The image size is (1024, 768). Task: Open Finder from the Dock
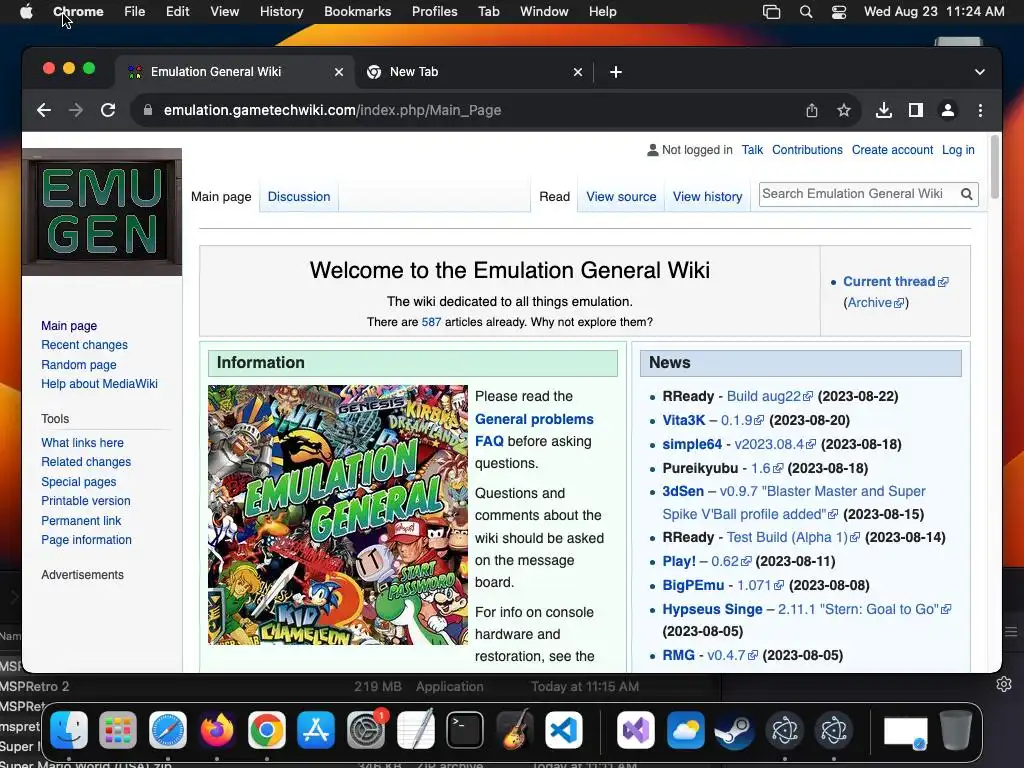[69, 730]
